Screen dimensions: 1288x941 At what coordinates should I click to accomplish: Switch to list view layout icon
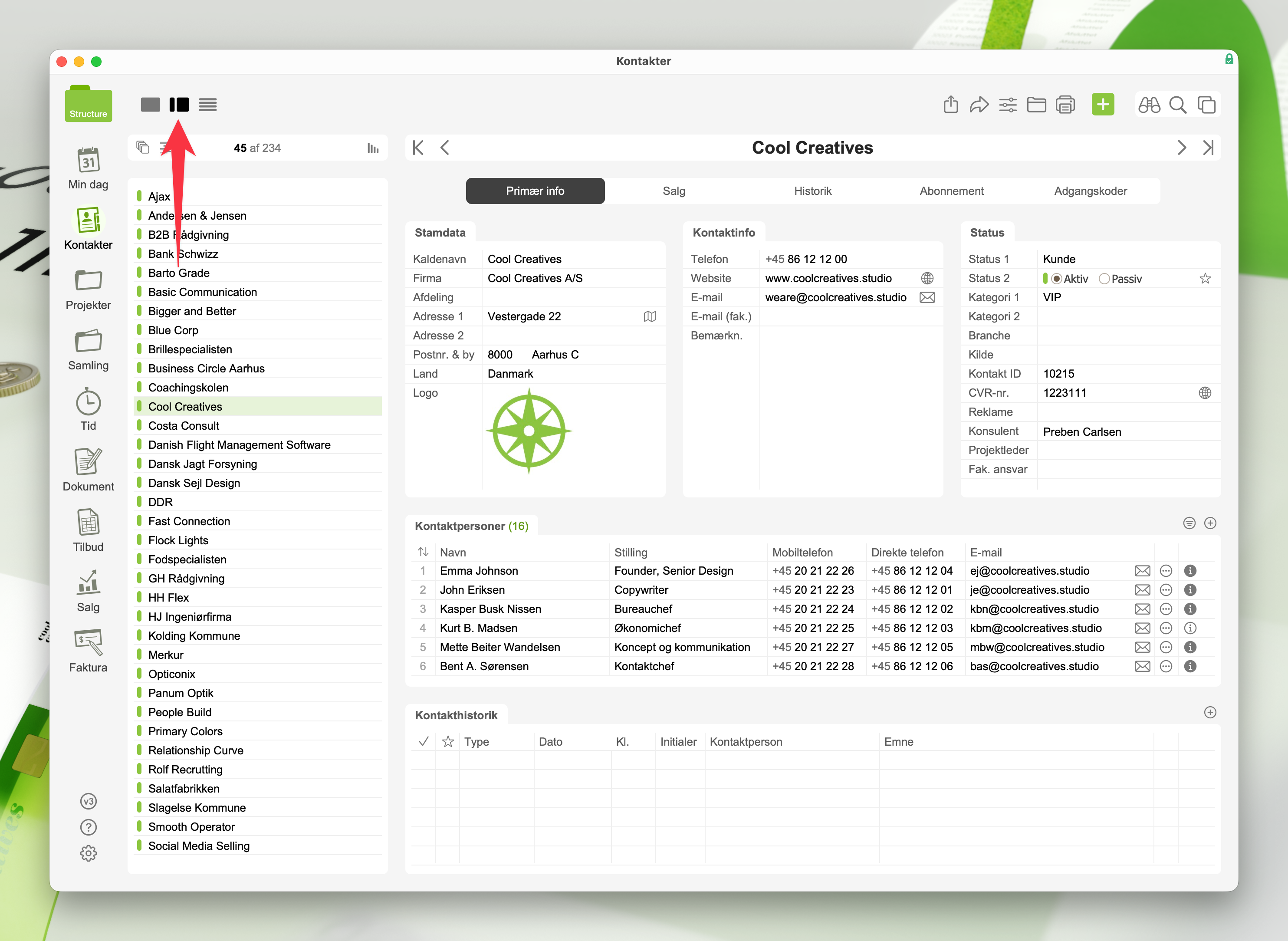pyautogui.click(x=208, y=105)
